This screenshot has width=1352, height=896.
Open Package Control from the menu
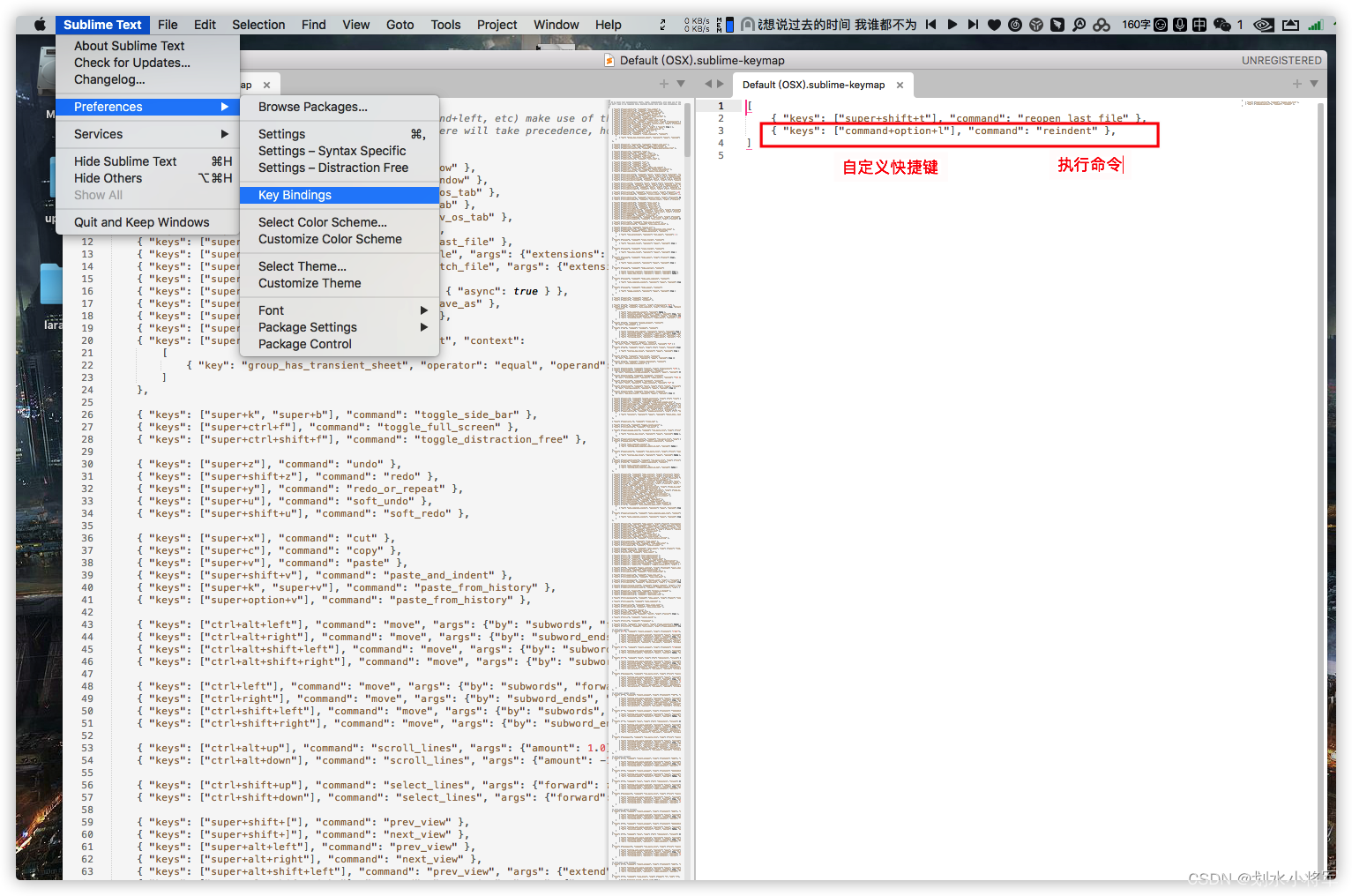(340, 344)
